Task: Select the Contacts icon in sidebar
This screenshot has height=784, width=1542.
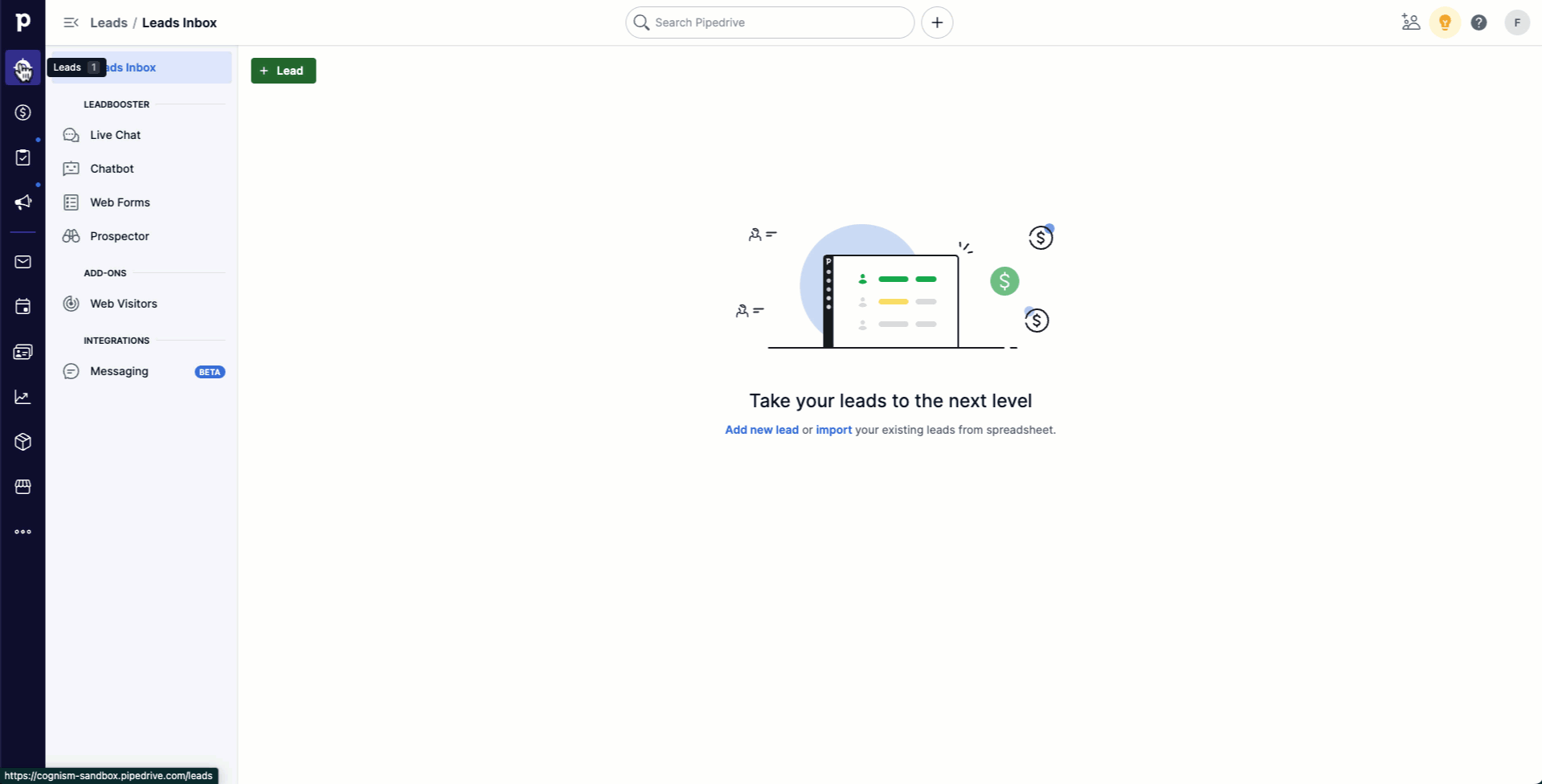Action: pos(22,351)
